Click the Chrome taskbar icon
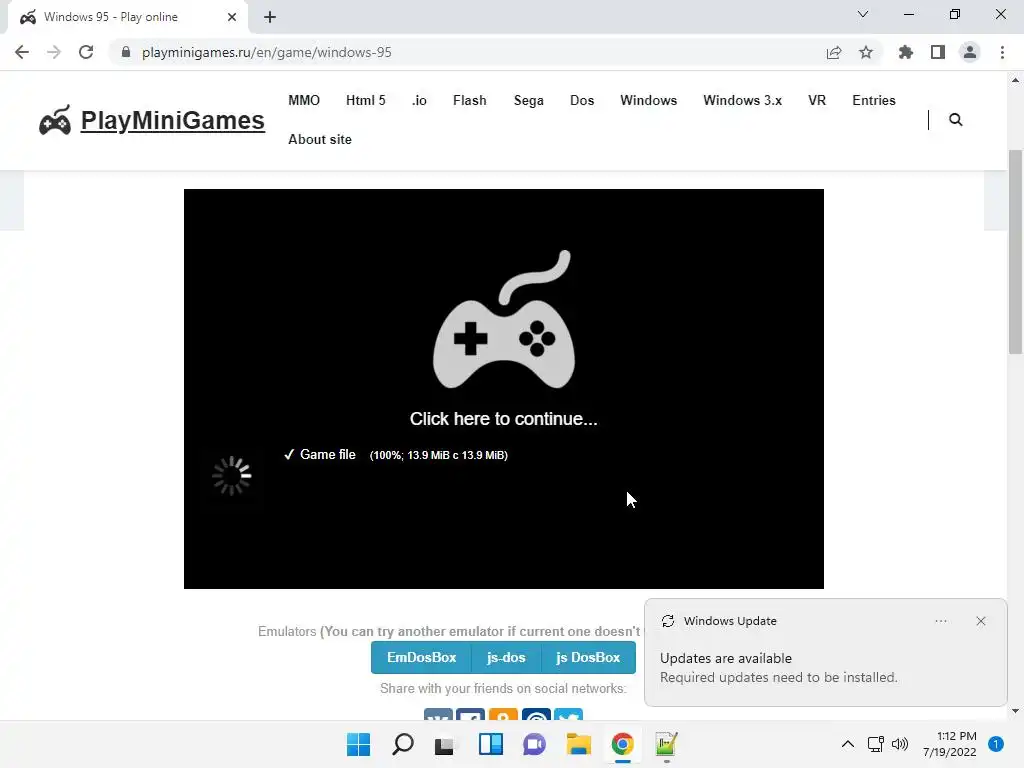This screenshot has width=1024, height=768. pyautogui.click(x=622, y=744)
